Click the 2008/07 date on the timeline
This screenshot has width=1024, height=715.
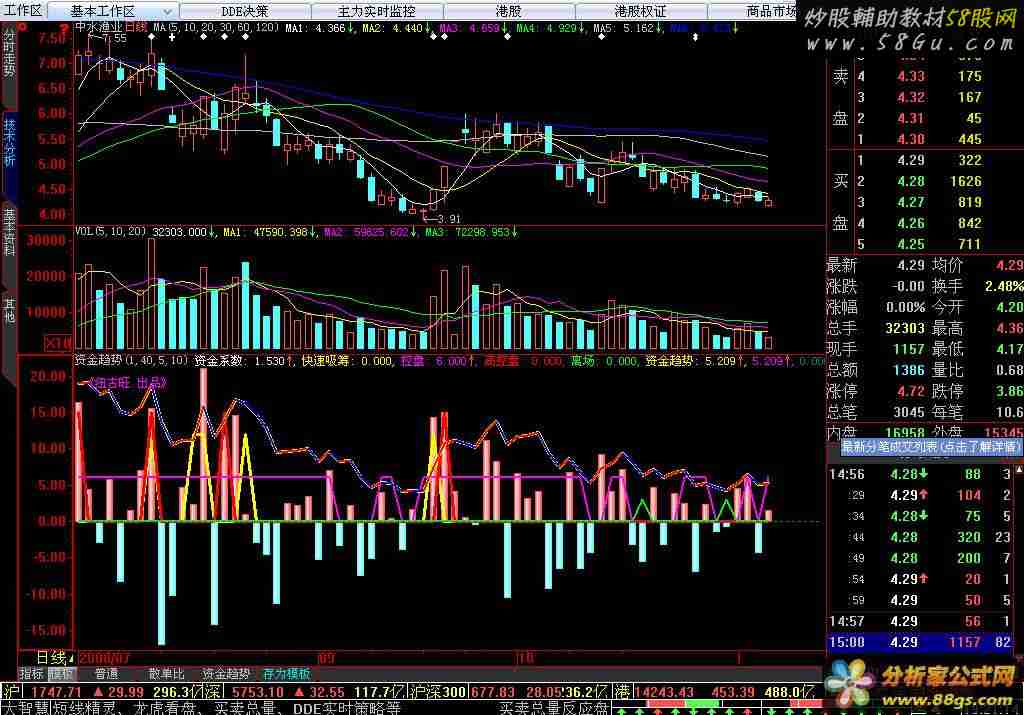pos(104,658)
